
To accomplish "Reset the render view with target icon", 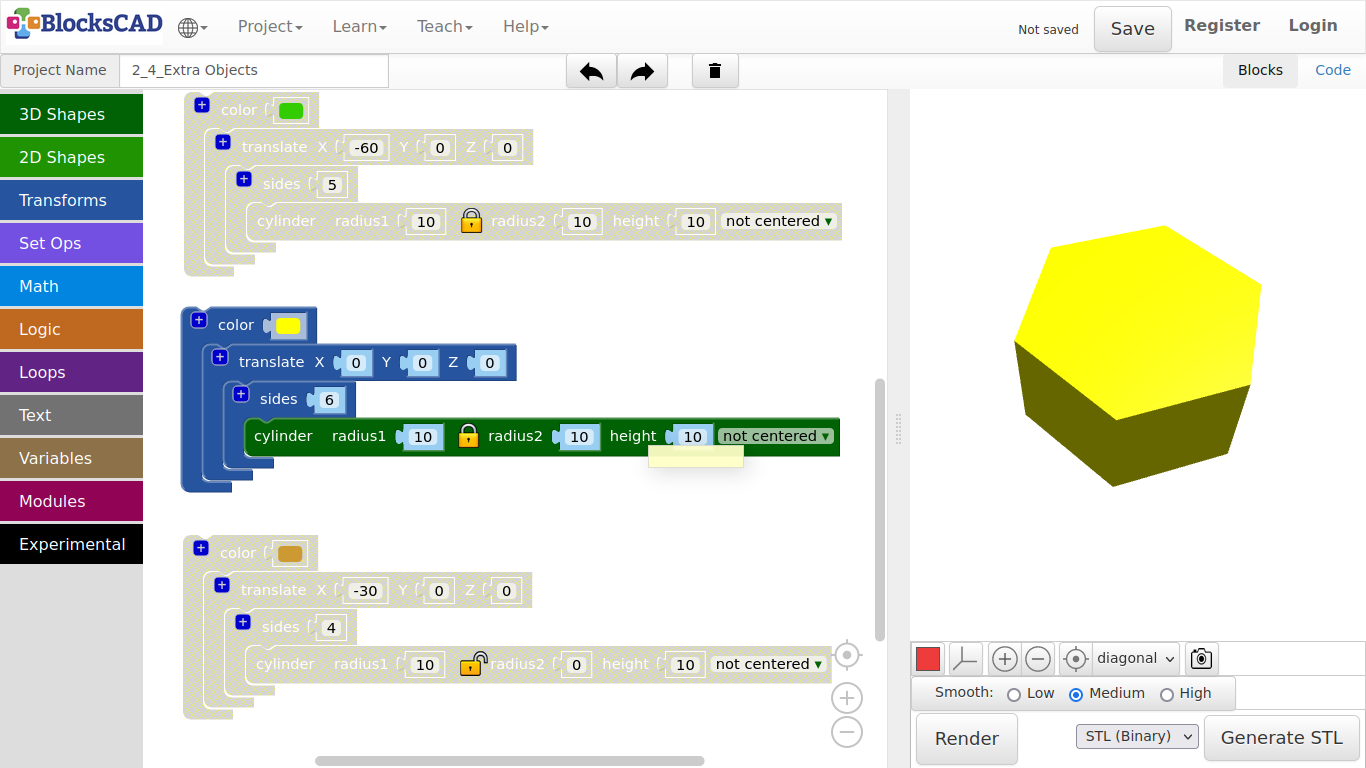I will point(1075,659).
